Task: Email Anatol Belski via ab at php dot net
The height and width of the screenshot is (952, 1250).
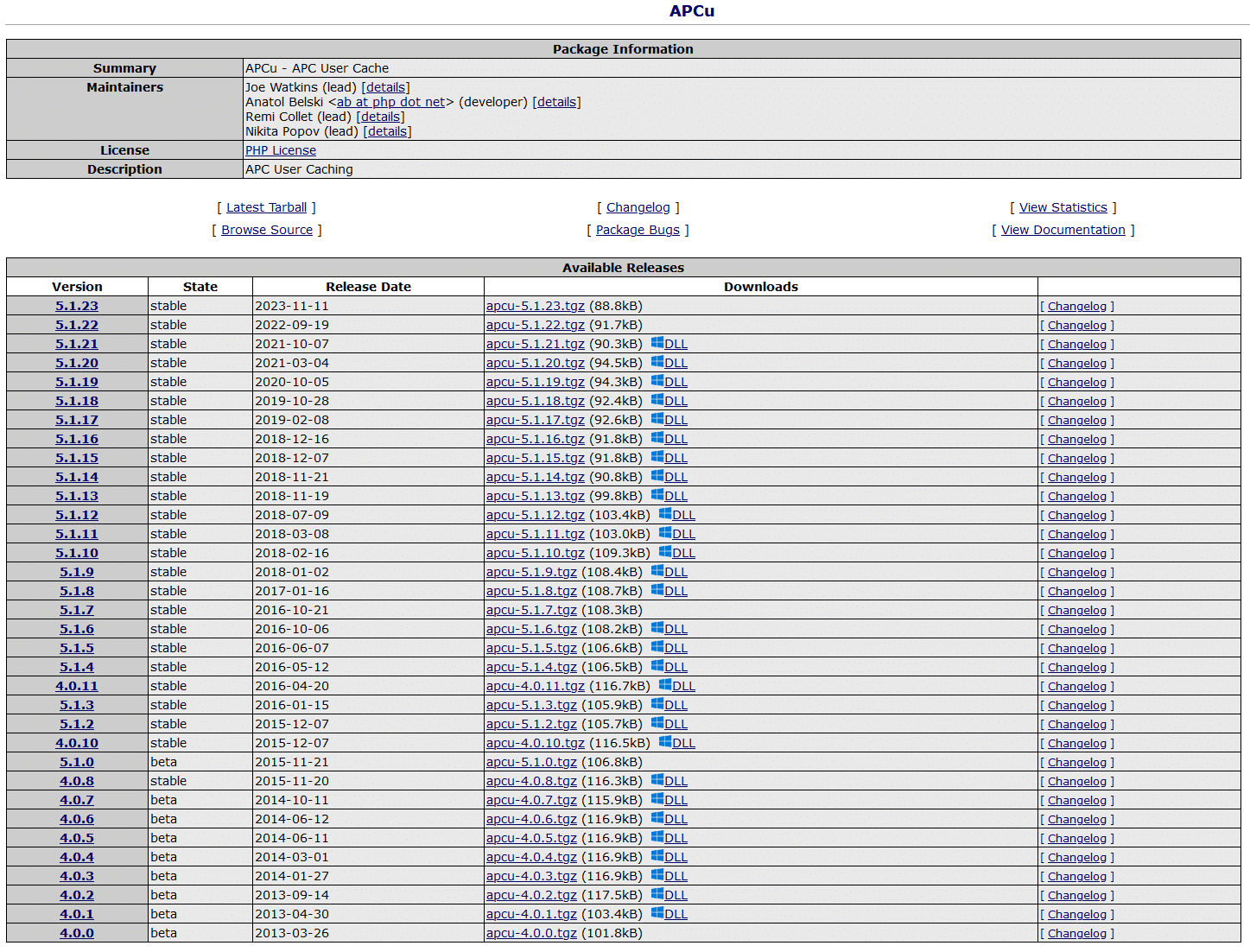Action: [390, 102]
